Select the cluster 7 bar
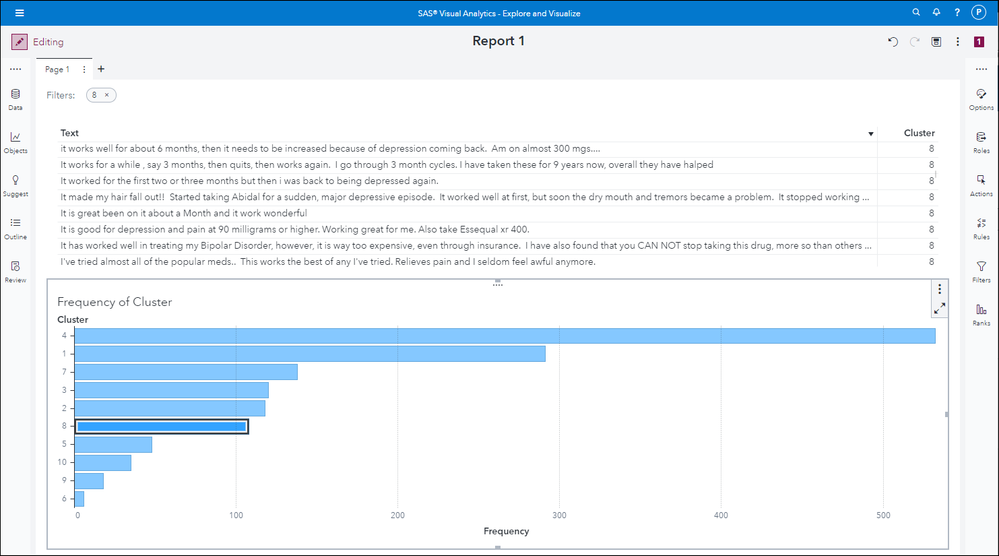The image size is (999, 556). 186,372
